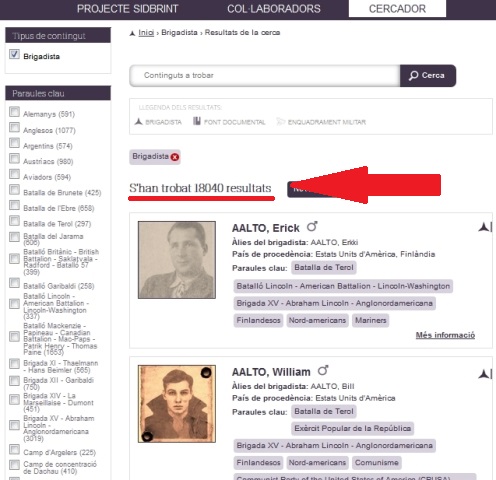496x480 pixels.
Task: Click the brigadista type icon on William's card
Action: tap(485, 374)
